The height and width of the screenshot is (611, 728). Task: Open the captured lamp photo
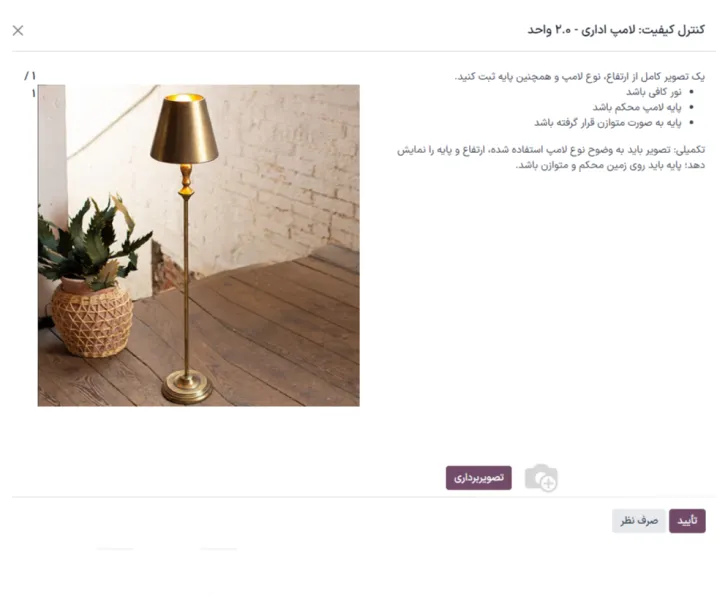(199, 246)
